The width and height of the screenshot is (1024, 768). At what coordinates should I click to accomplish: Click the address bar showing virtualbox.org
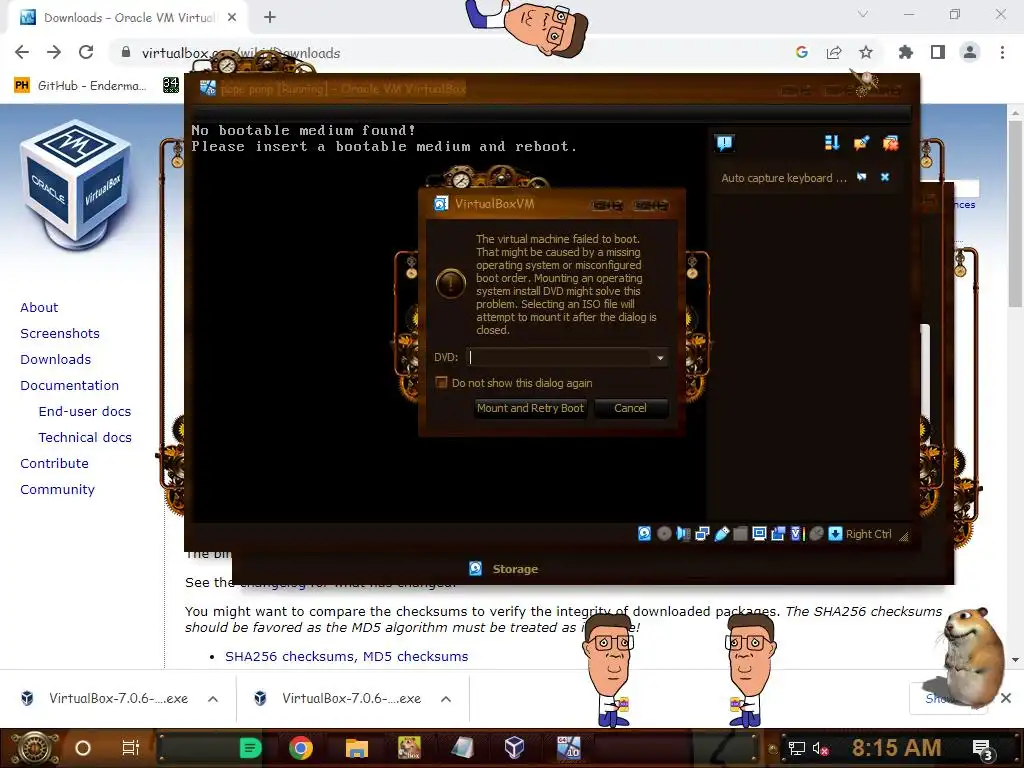pos(451,53)
